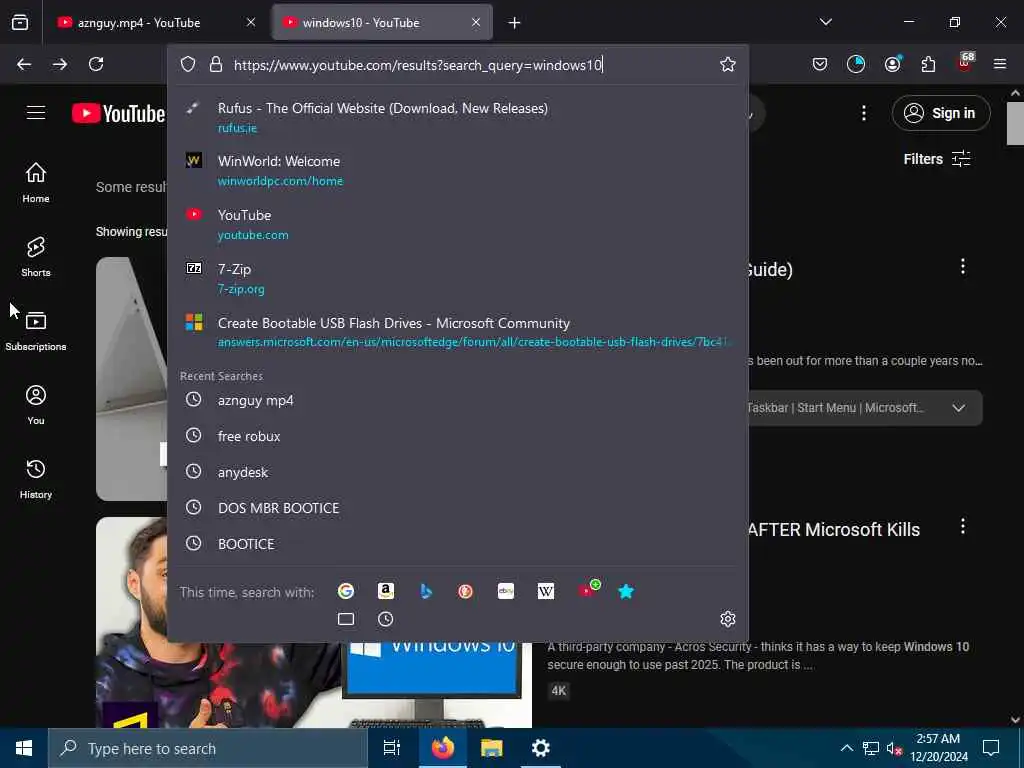Open search settings gear in dropdown

728,619
